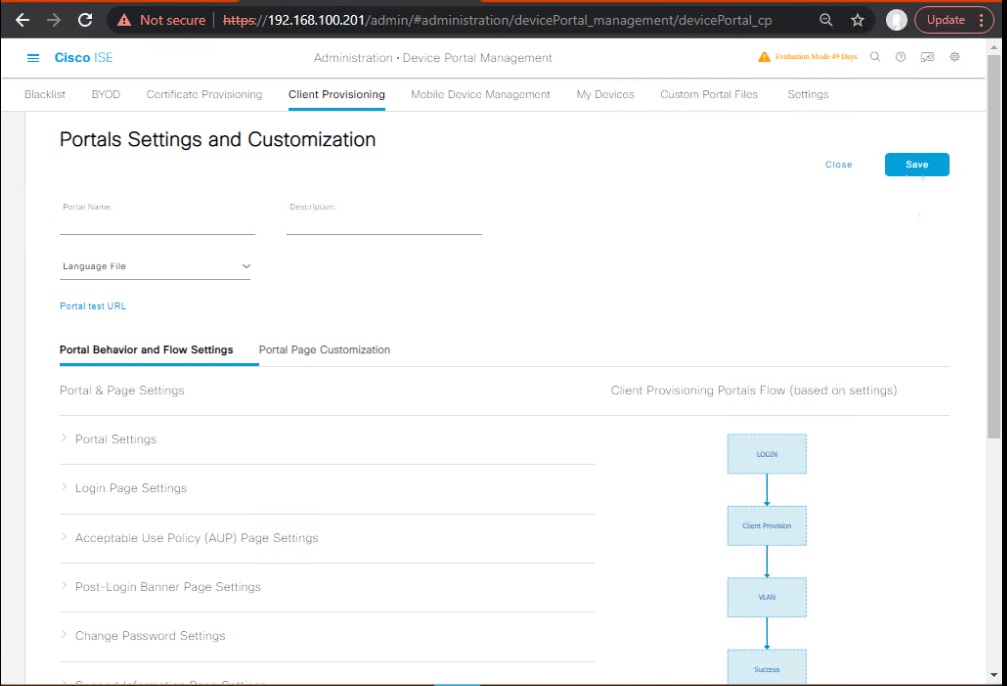Go to the My Devices tab

[x=605, y=94]
